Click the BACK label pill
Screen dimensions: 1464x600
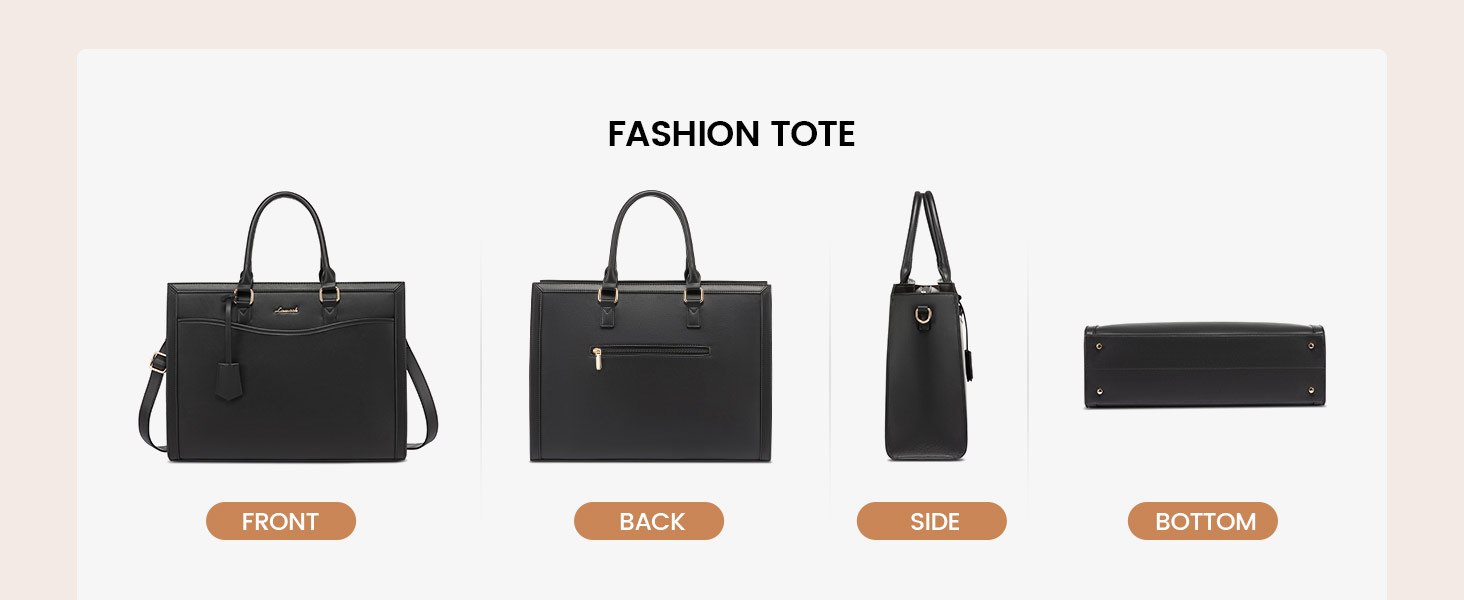click(x=649, y=521)
